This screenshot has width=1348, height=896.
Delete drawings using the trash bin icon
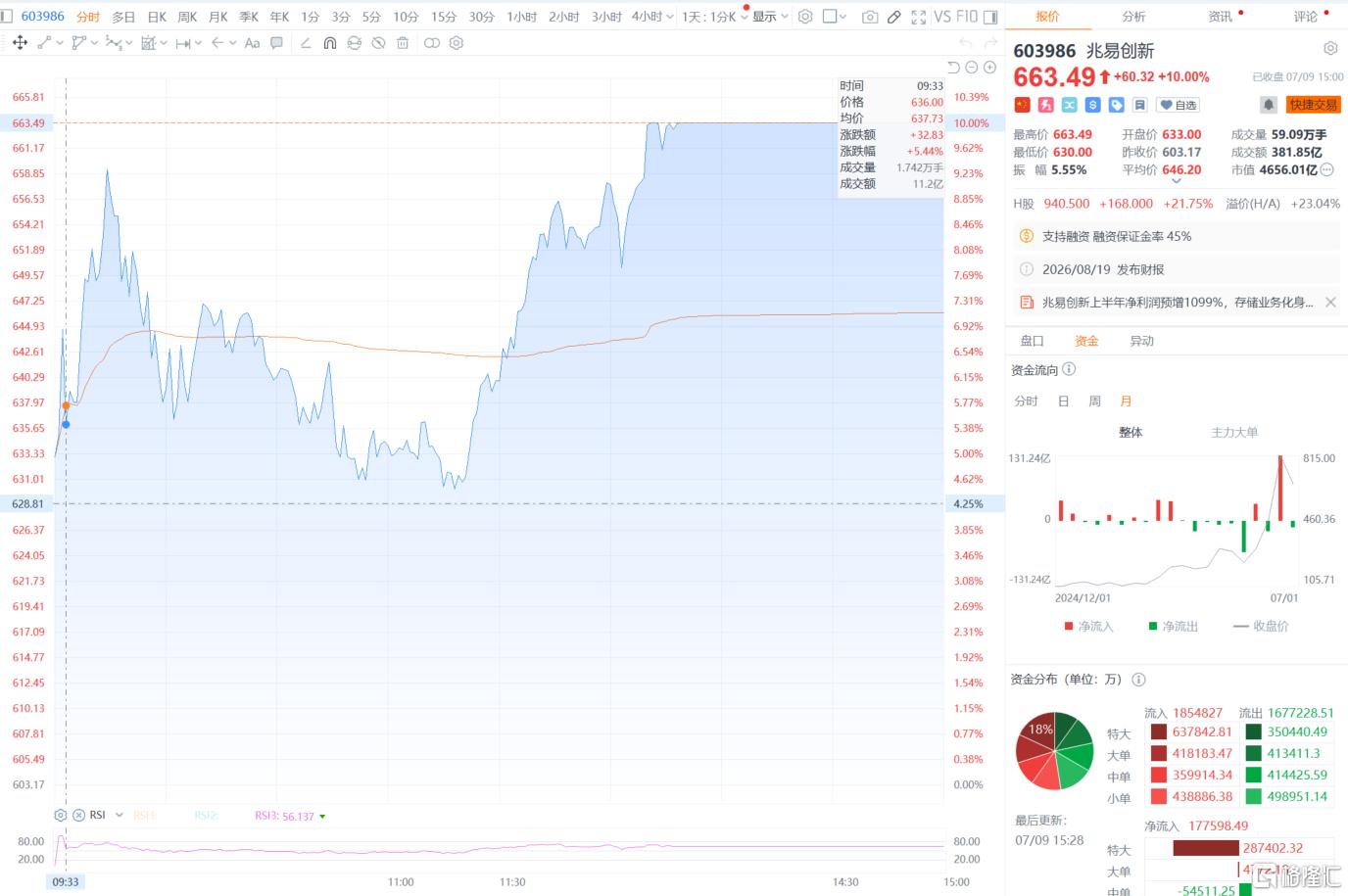click(403, 43)
